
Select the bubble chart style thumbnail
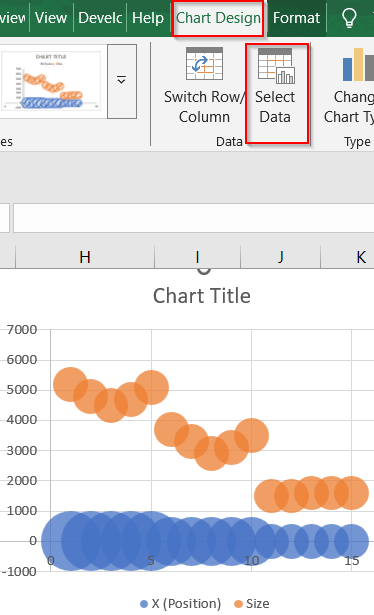pos(51,81)
